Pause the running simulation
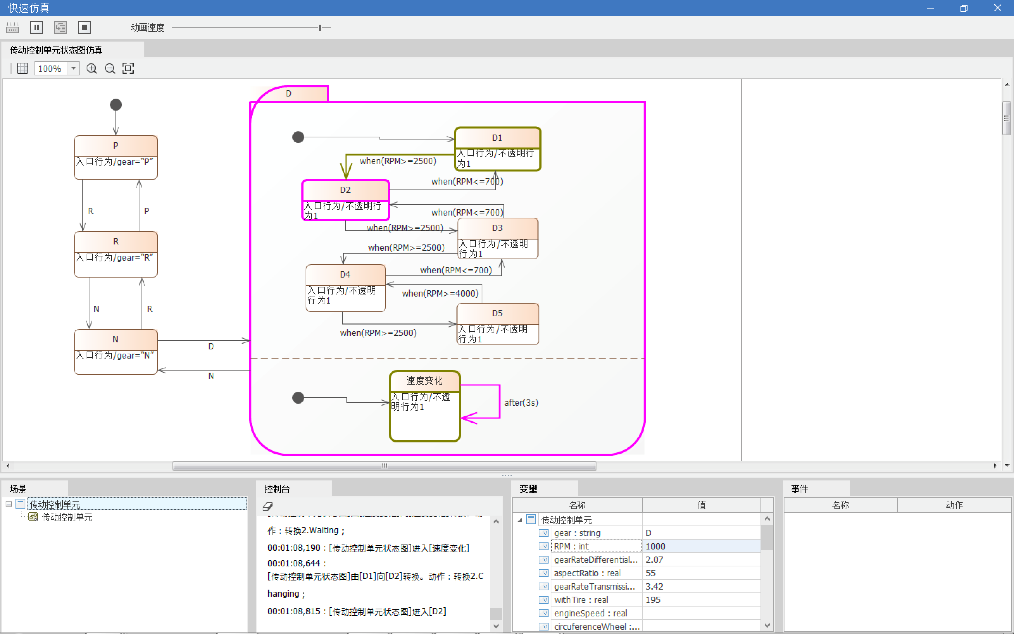 coord(36,27)
